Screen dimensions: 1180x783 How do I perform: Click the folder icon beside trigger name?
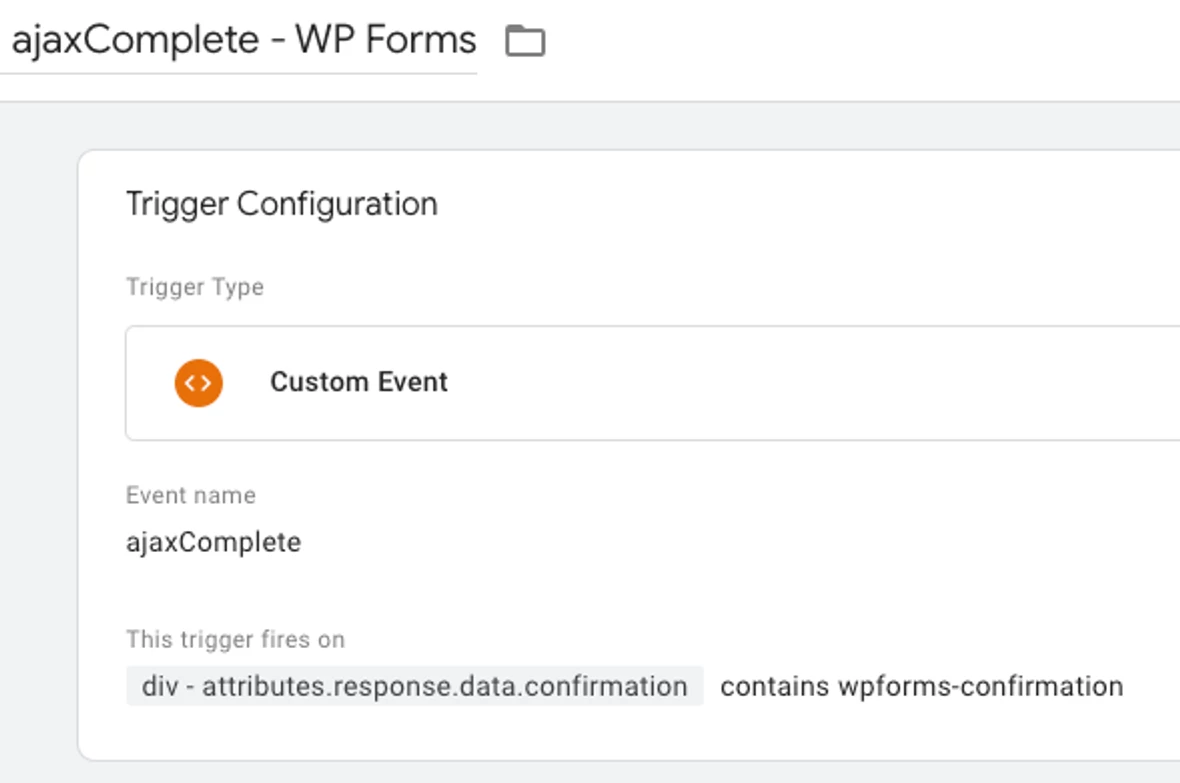click(525, 41)
